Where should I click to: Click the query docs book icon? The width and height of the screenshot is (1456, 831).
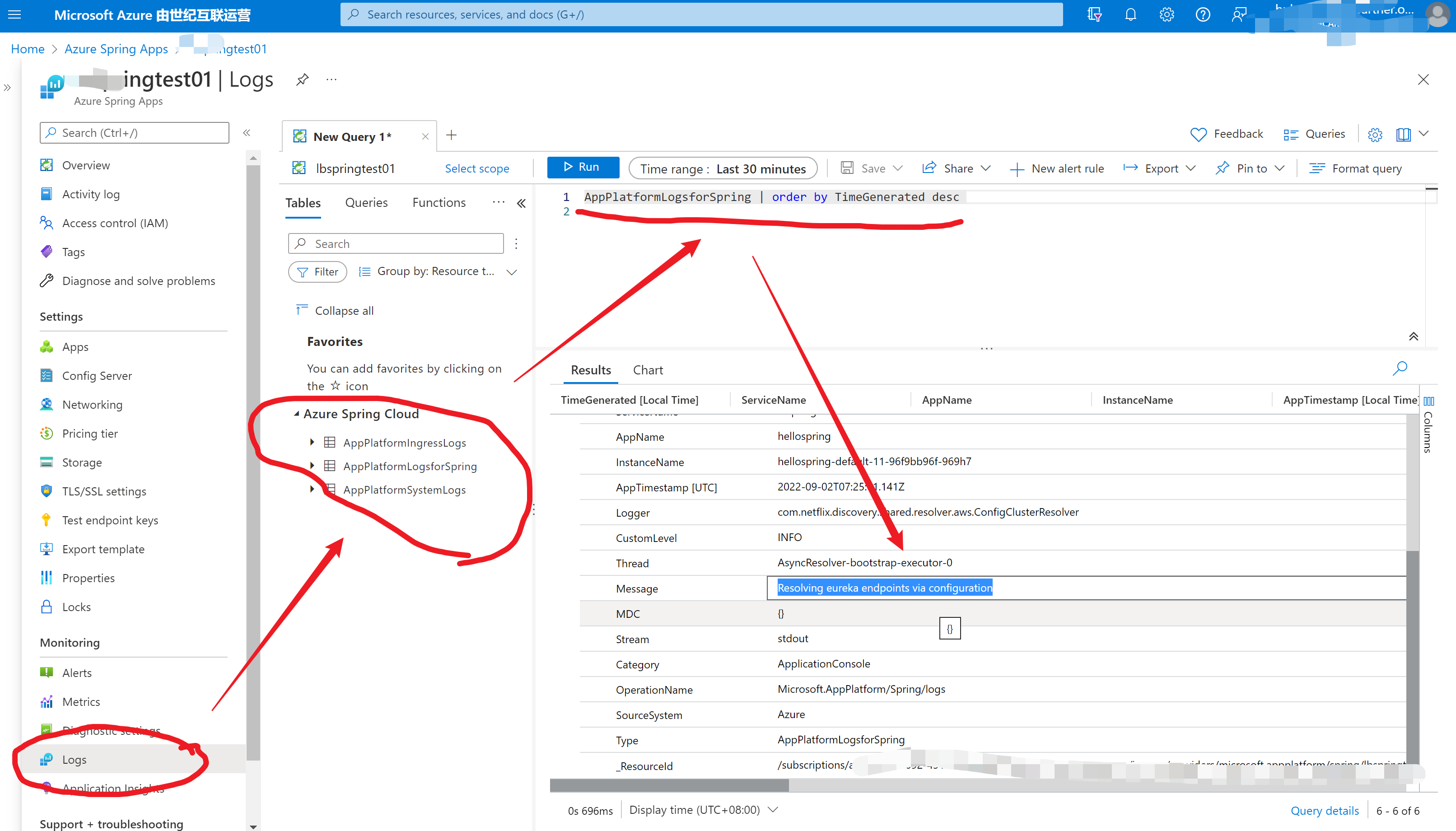[1403, 135]
